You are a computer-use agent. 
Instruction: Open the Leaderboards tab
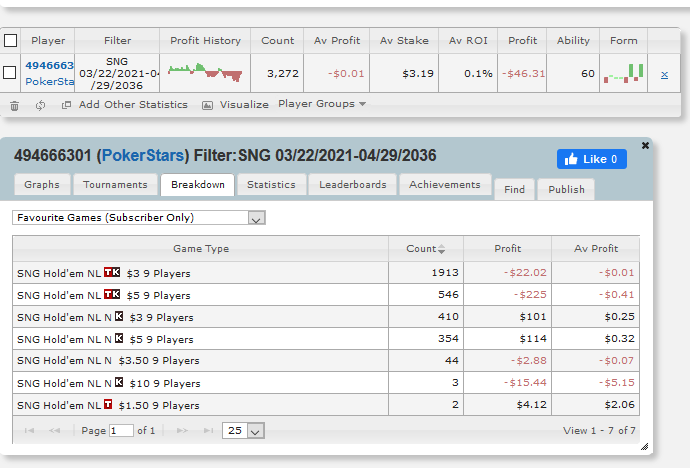[353, 185]
